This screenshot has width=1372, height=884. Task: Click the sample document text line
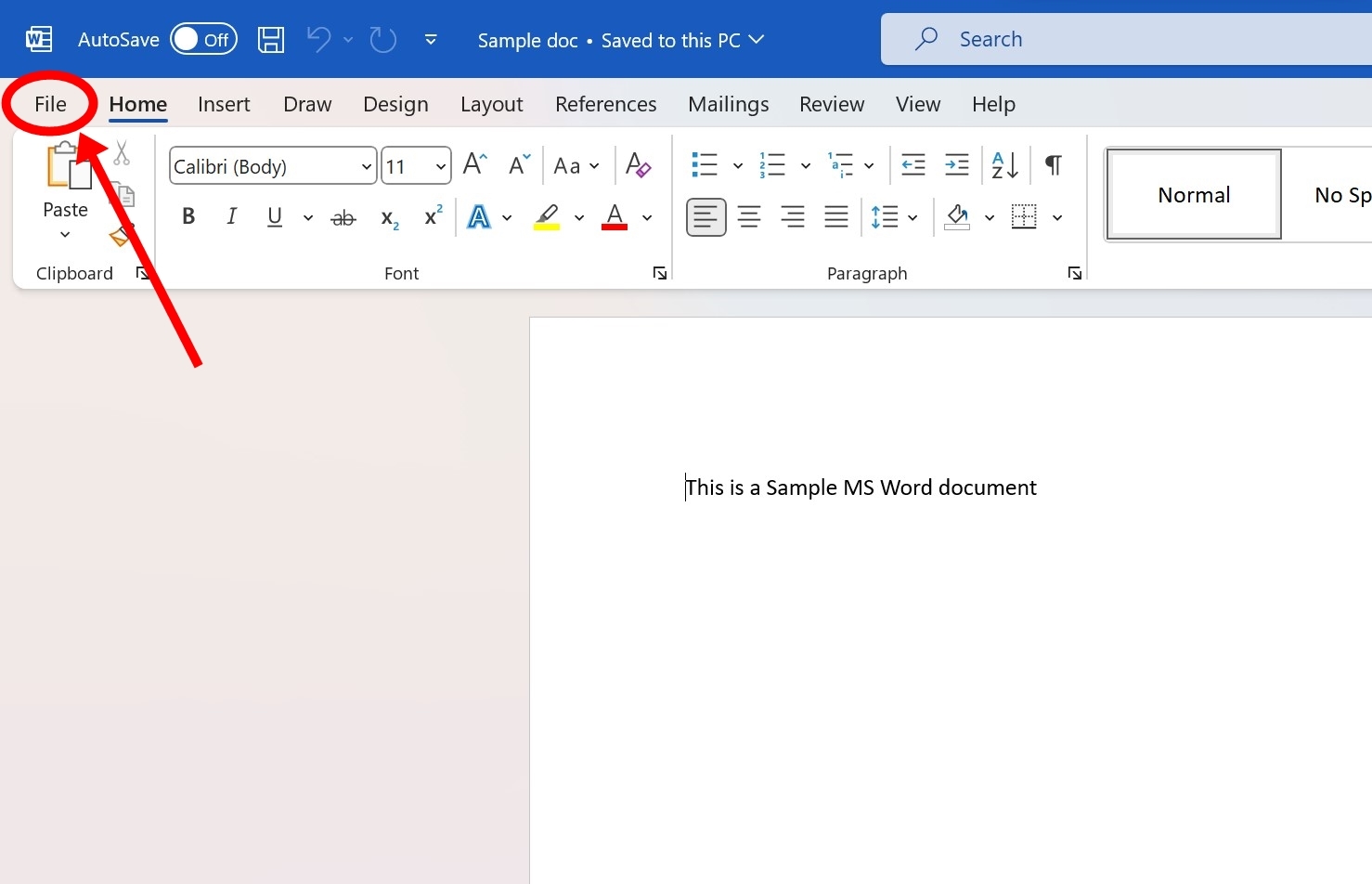(x=861, y=487)
